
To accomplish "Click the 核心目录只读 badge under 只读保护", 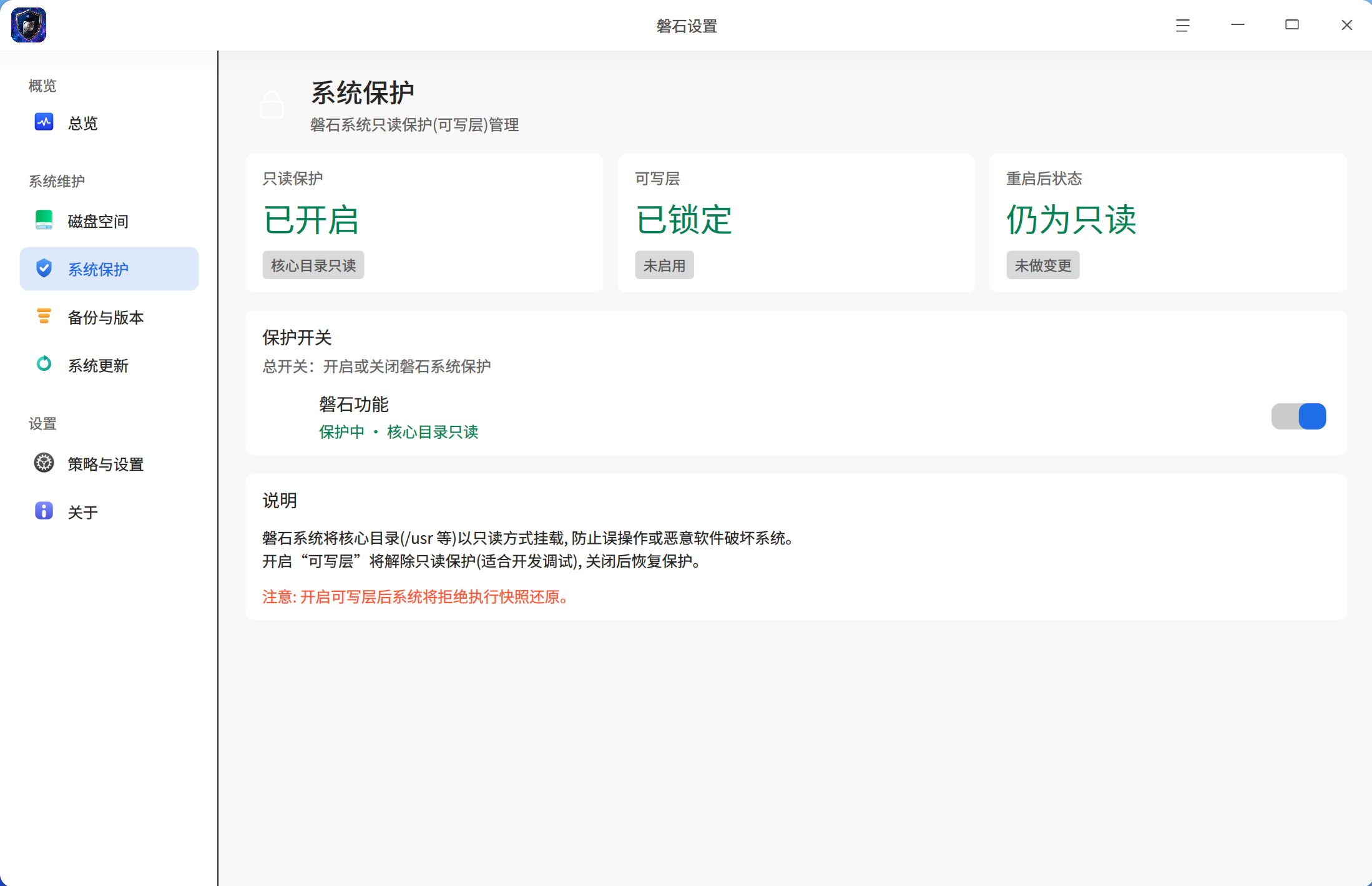I will 313,265.
